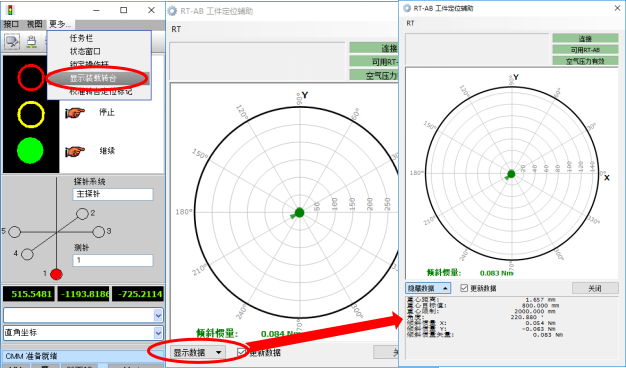Screen dimensions: 626x368
Task: Select the red stylus tip number 1
Action: pyautogui.click(x=56, y=274)
